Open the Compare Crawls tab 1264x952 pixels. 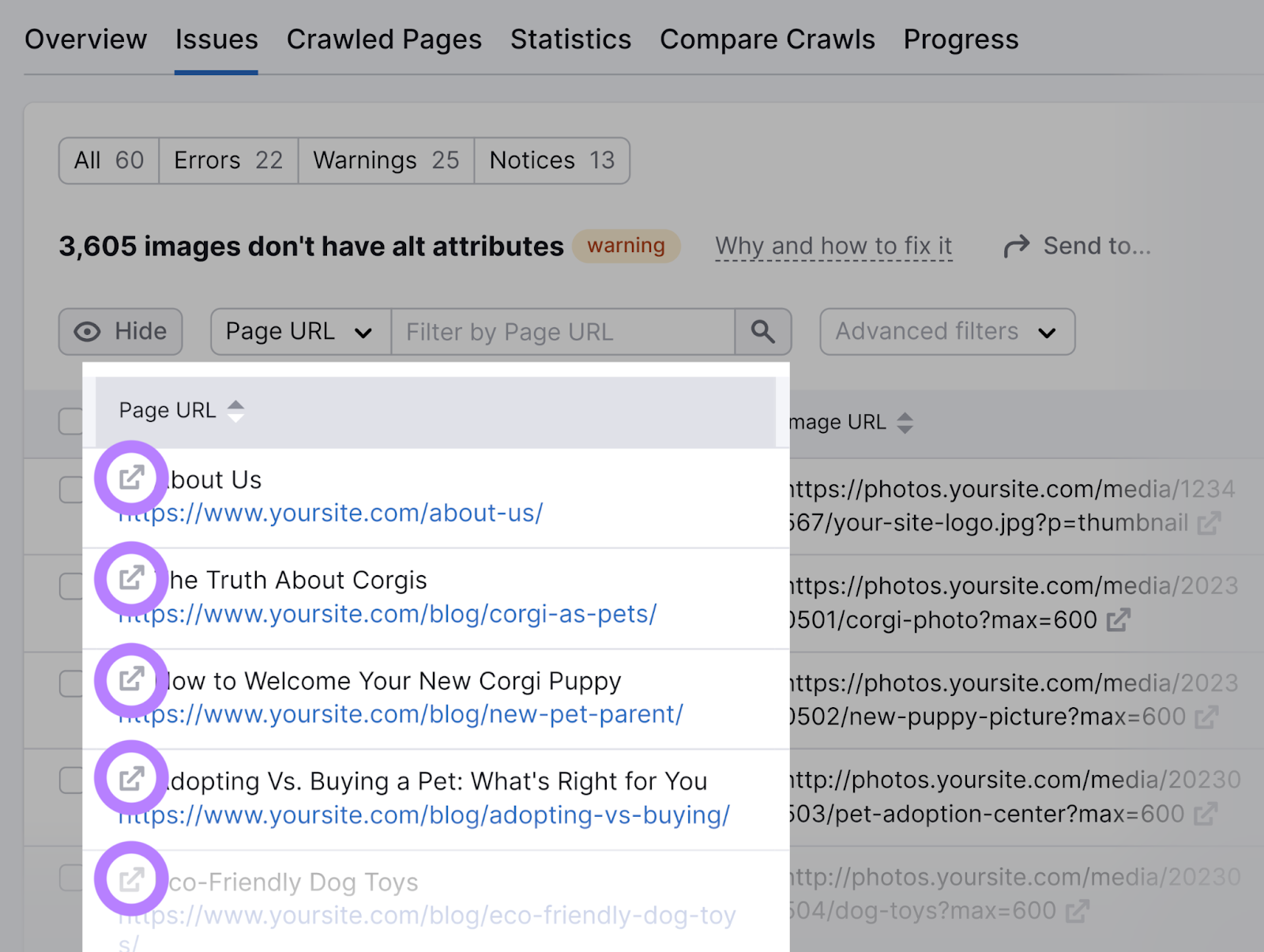click(767, 40)
